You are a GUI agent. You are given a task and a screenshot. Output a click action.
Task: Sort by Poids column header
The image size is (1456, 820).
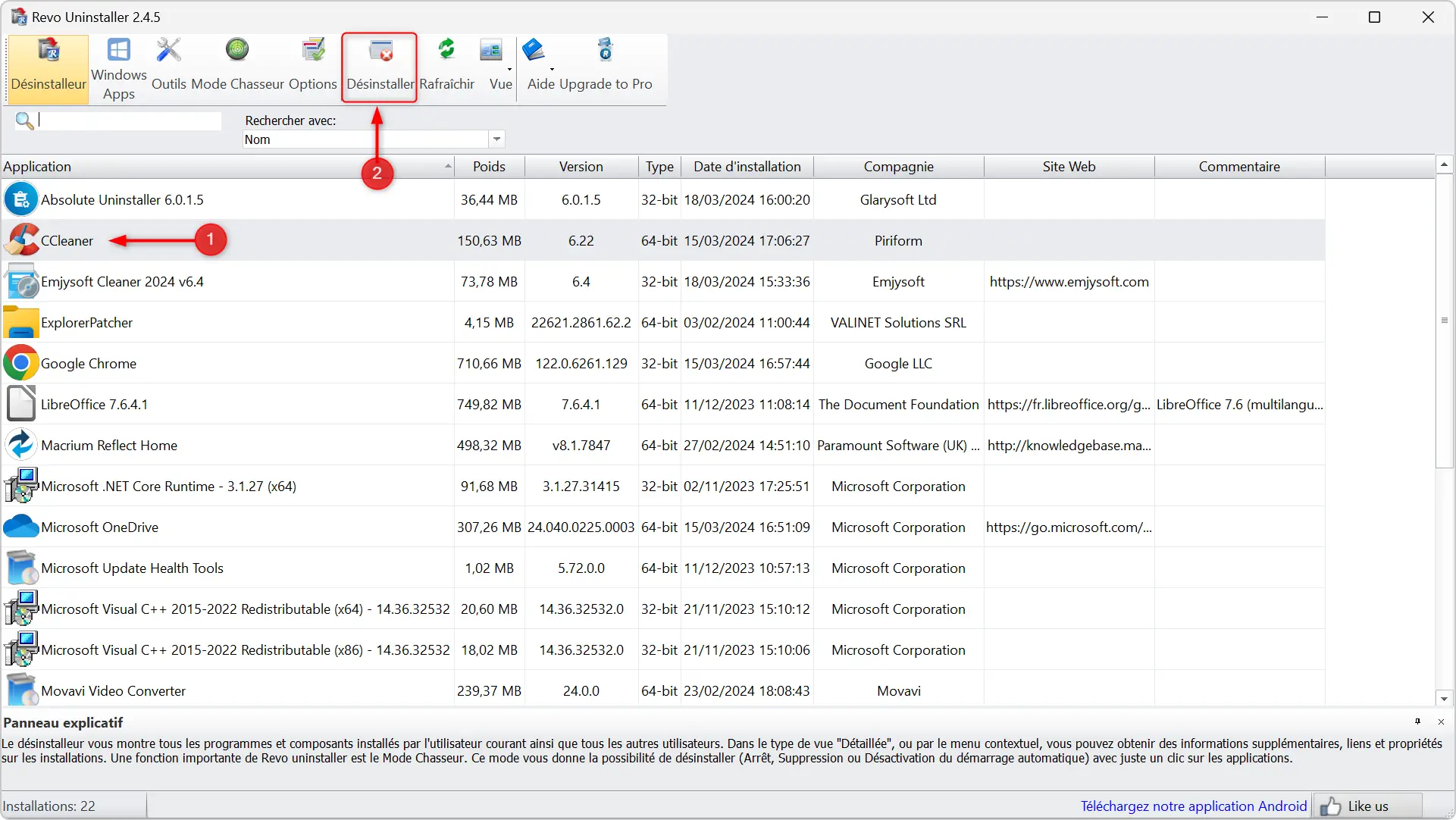[x=489, y=167]
